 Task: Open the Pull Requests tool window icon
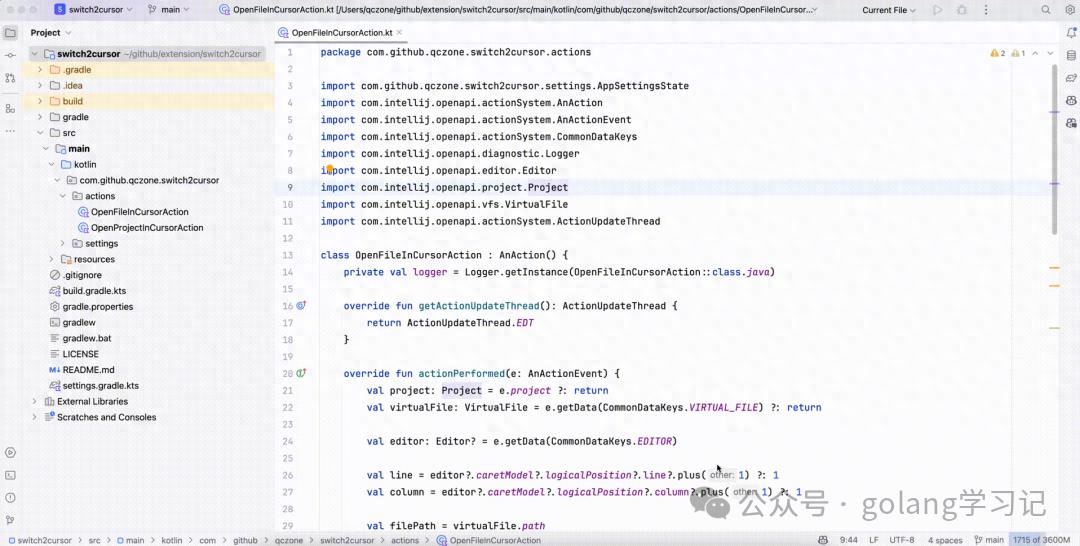[x=10, y=78]
